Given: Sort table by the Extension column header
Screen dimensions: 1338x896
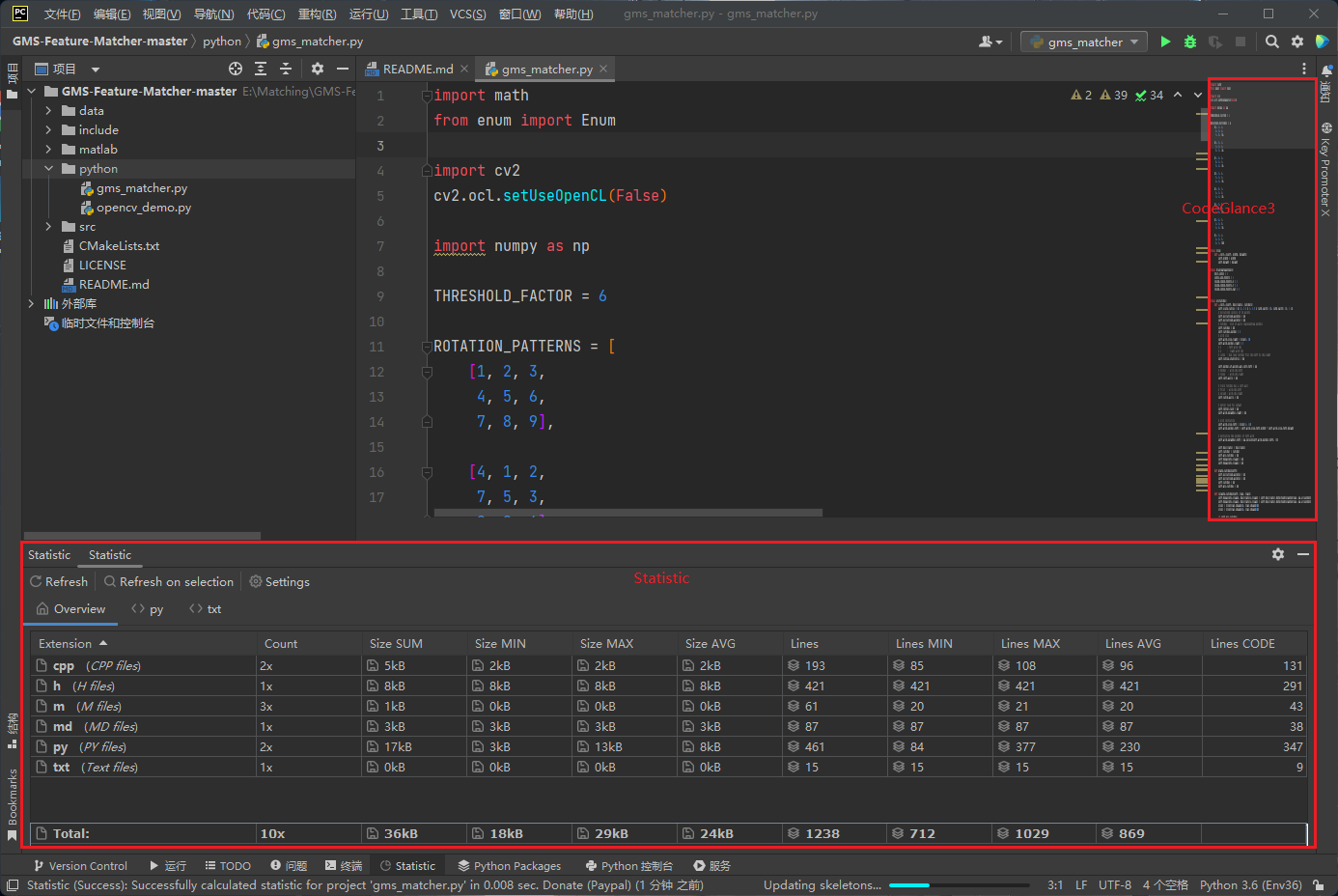Looking at the screenshot, I should pos(66,644).
